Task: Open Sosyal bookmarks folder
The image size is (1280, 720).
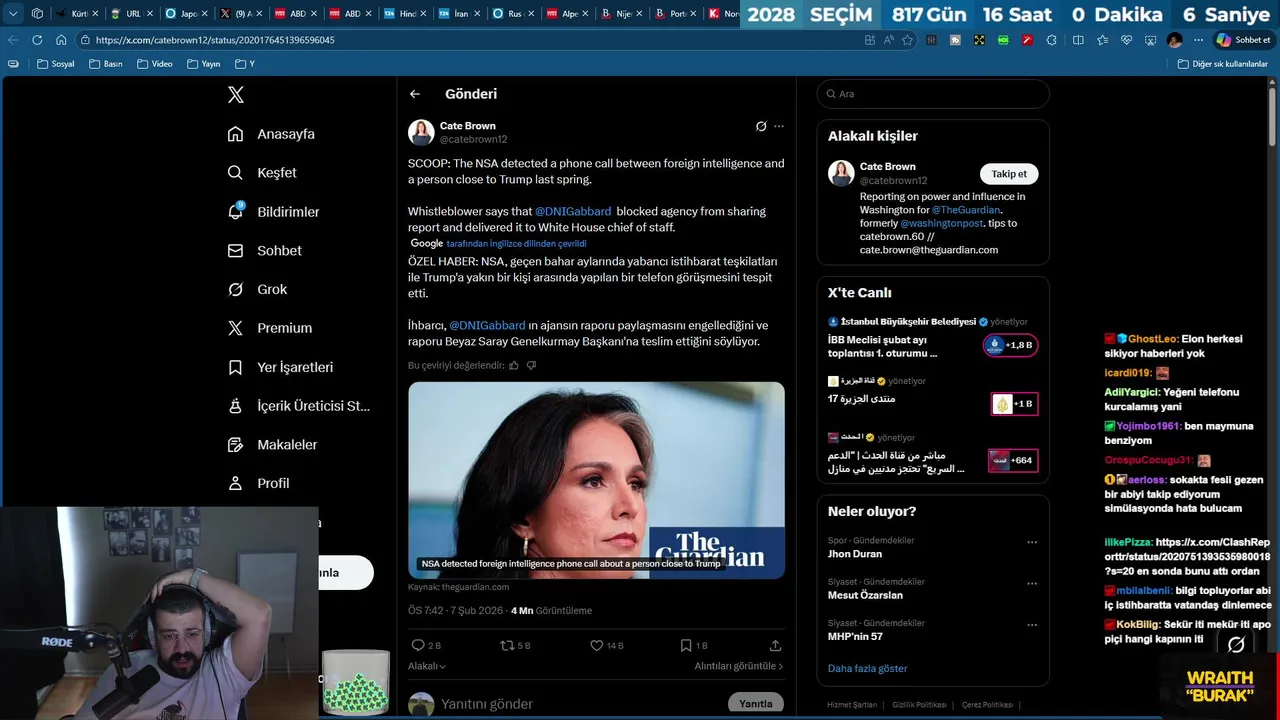Action: pos(56,64)
